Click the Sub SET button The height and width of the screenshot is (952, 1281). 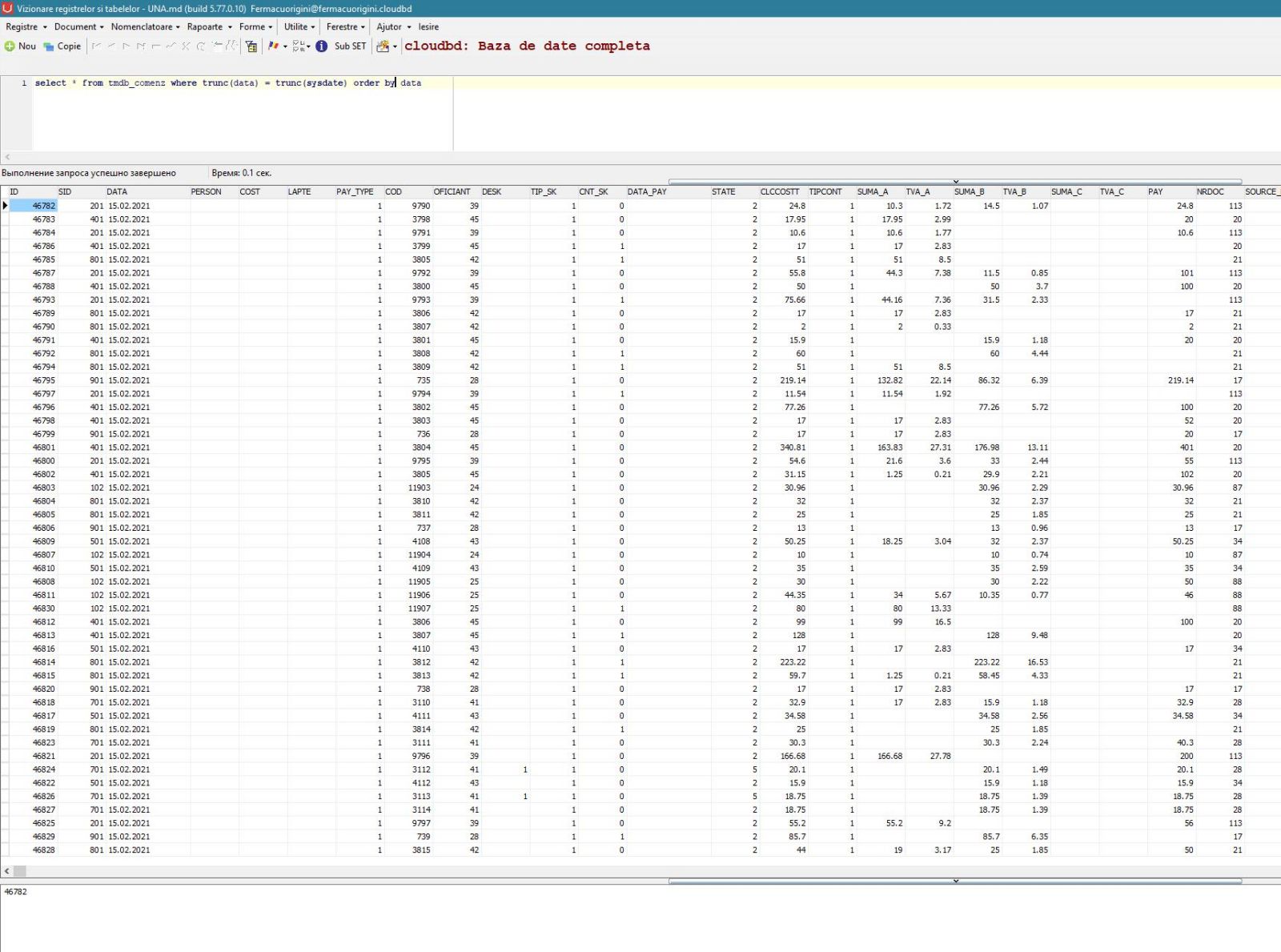pyautogui.click(x=350, y=46)
